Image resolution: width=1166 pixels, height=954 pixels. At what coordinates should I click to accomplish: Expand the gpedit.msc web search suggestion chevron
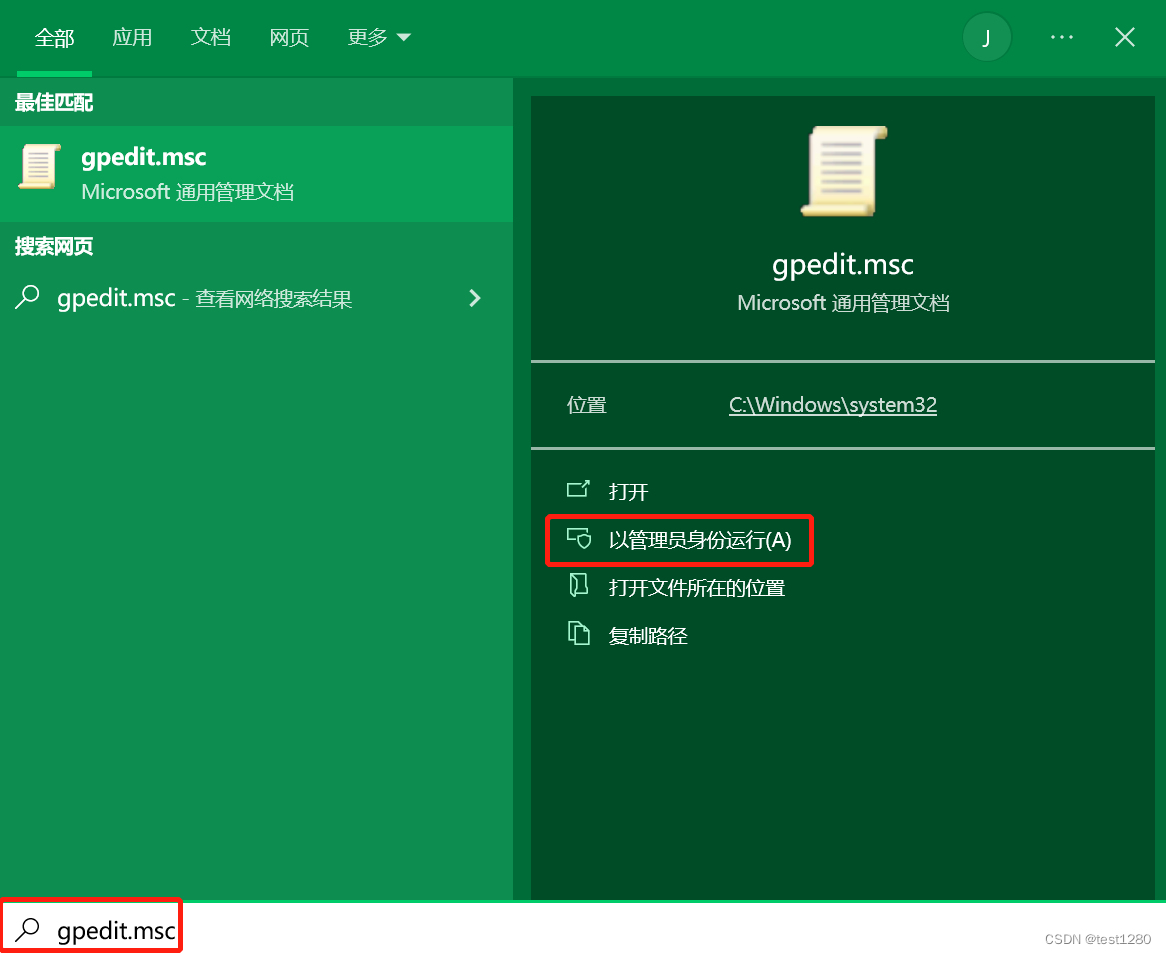(475, 297)
